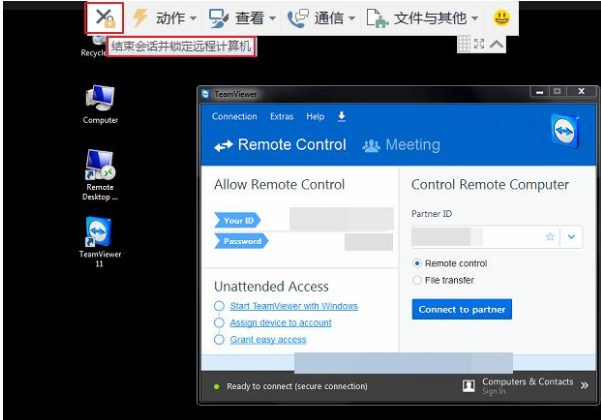Click Assign device to account link

(x=281, y=323)
